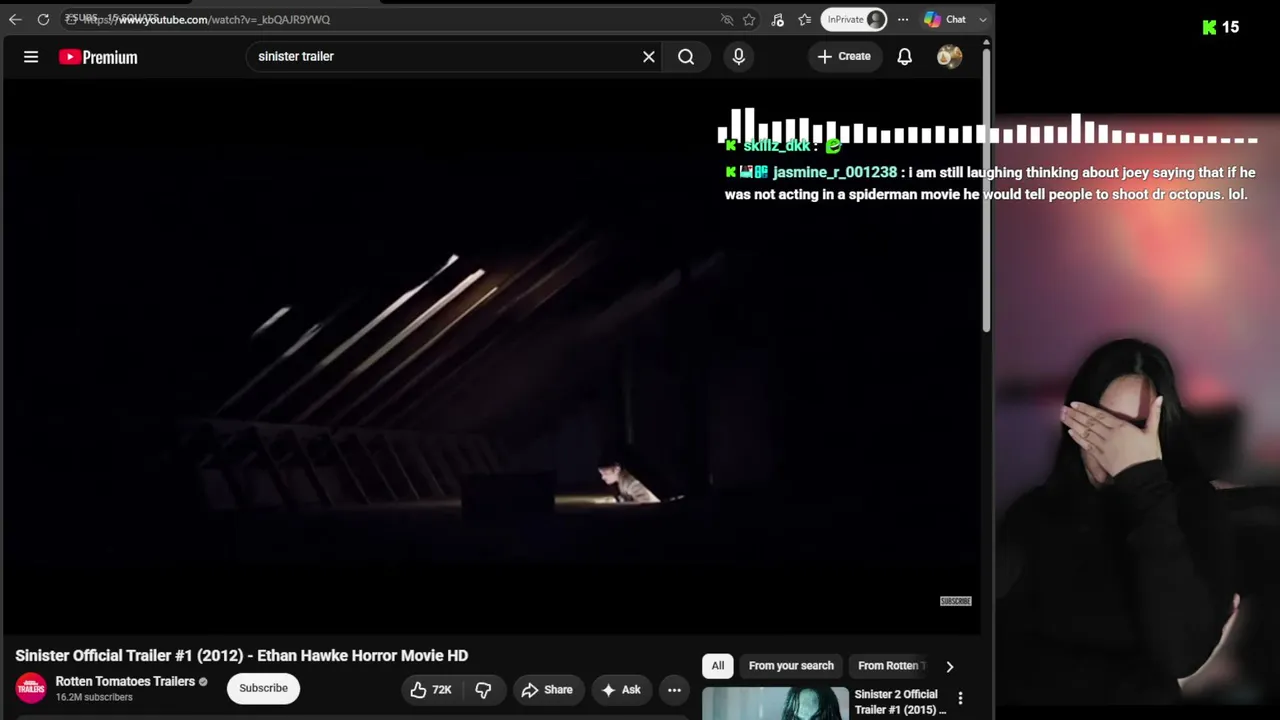
Task: Open the Sinister 2 Official Trailer thumbnail
Action: pyautogui.click(x=775, y=704)
